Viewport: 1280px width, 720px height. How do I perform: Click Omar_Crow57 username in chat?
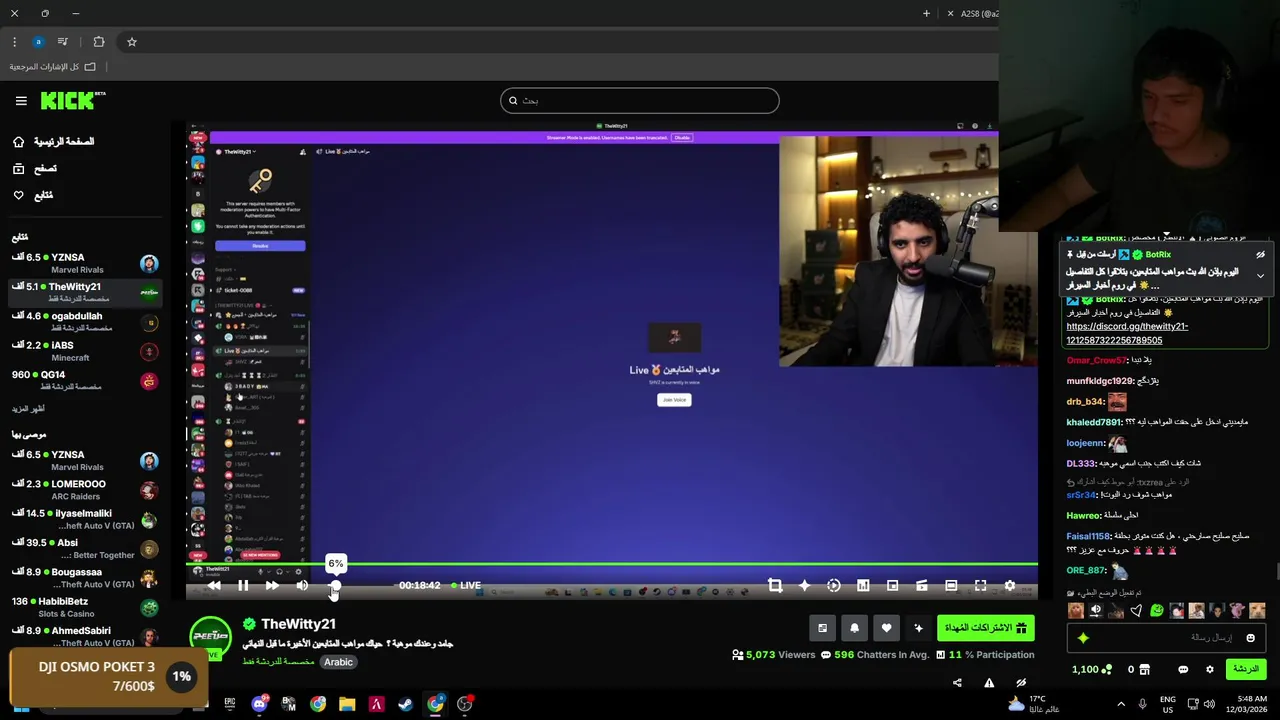click(1096, 360)
